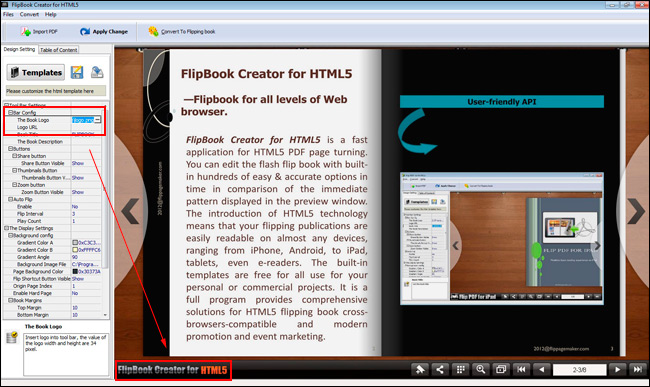Jump to last page button
The image size is (650, 387).
[x=638, y=369]
